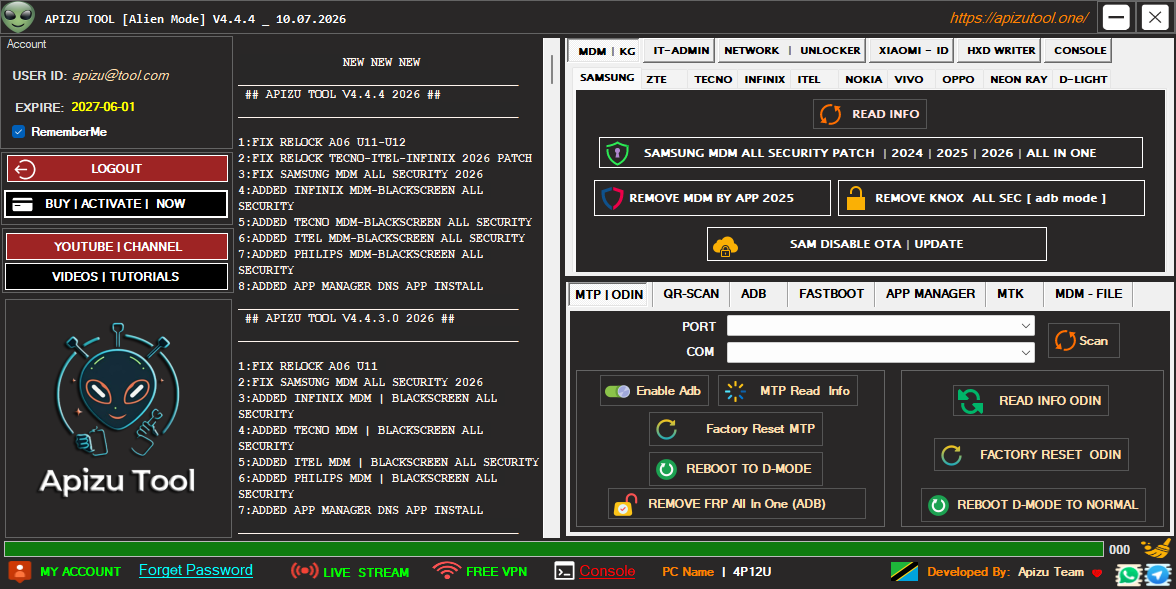
Task: Click the green icon on Reboot D-Mode to Normal
Action: point(938,505)
